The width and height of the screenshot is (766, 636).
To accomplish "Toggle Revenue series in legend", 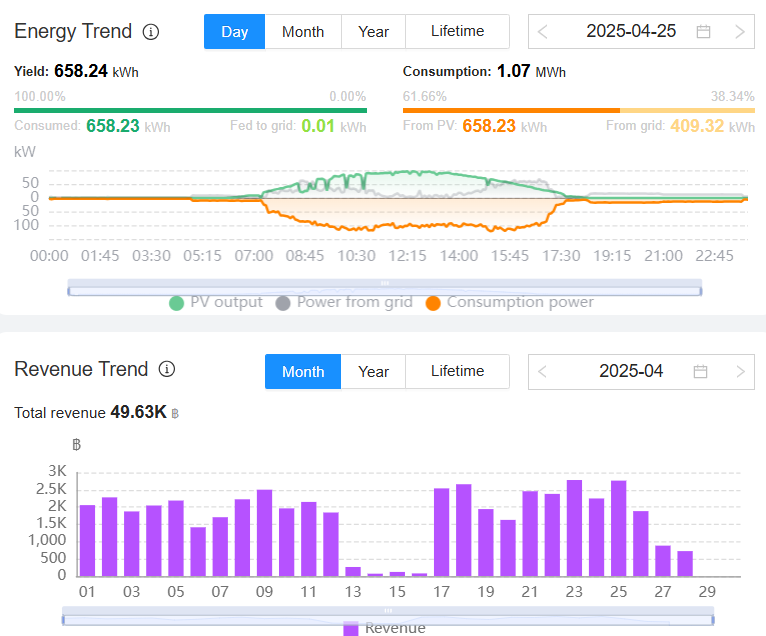I will (384, 628).
